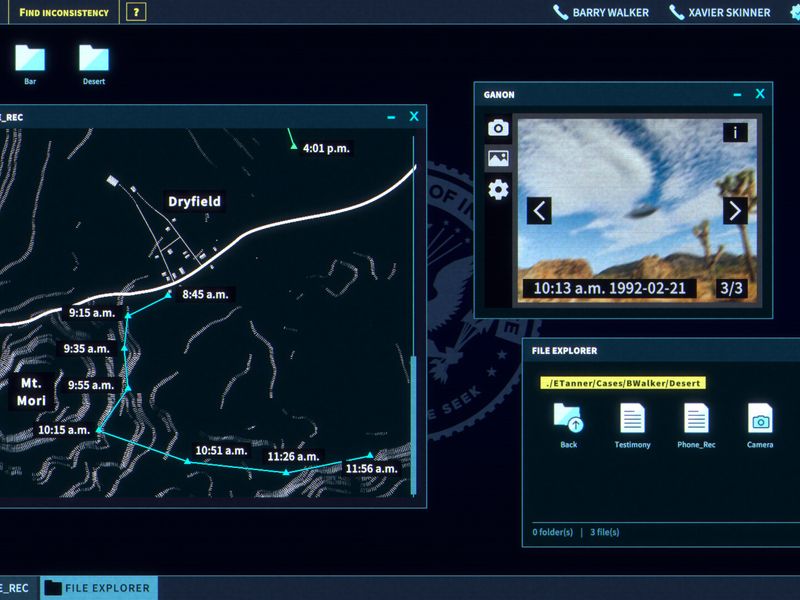This screenshot has width=800, height=600.
Task: Open the Bar folder on desktop
Action: [x=30, y=64]
